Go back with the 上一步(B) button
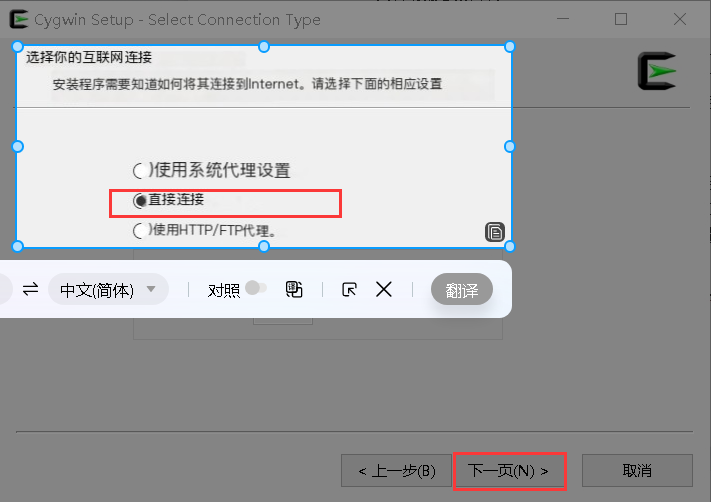Image resolution: width=711 pixels, height=502 pixels. tap(396, 471)
